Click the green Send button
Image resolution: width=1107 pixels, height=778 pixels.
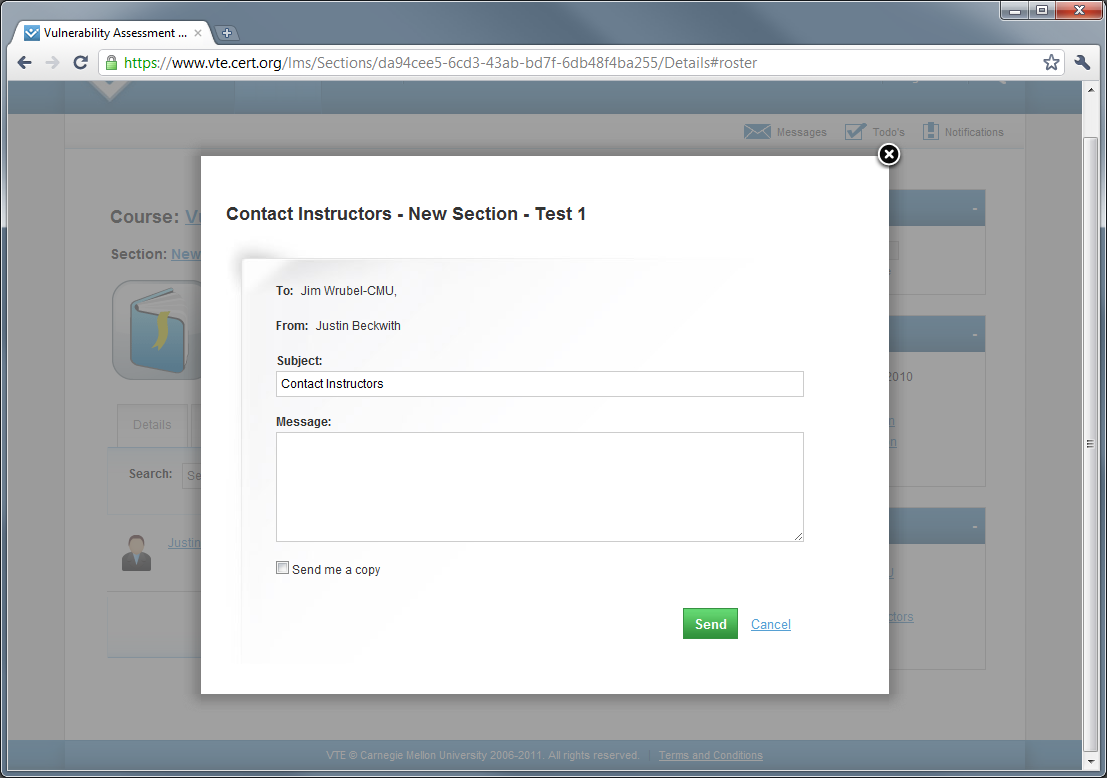coord(710,624)
